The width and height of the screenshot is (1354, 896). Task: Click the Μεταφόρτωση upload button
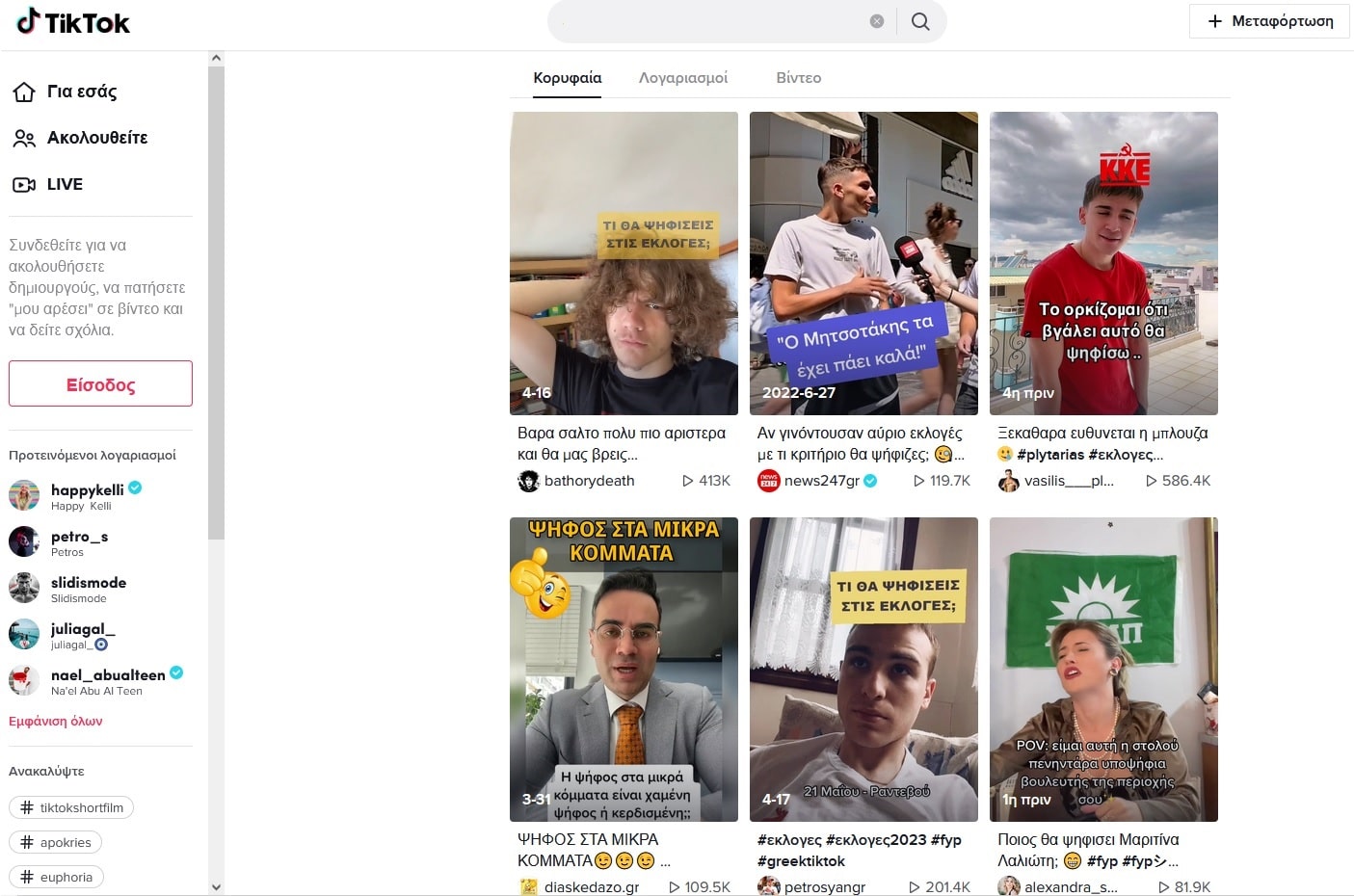1269,21
